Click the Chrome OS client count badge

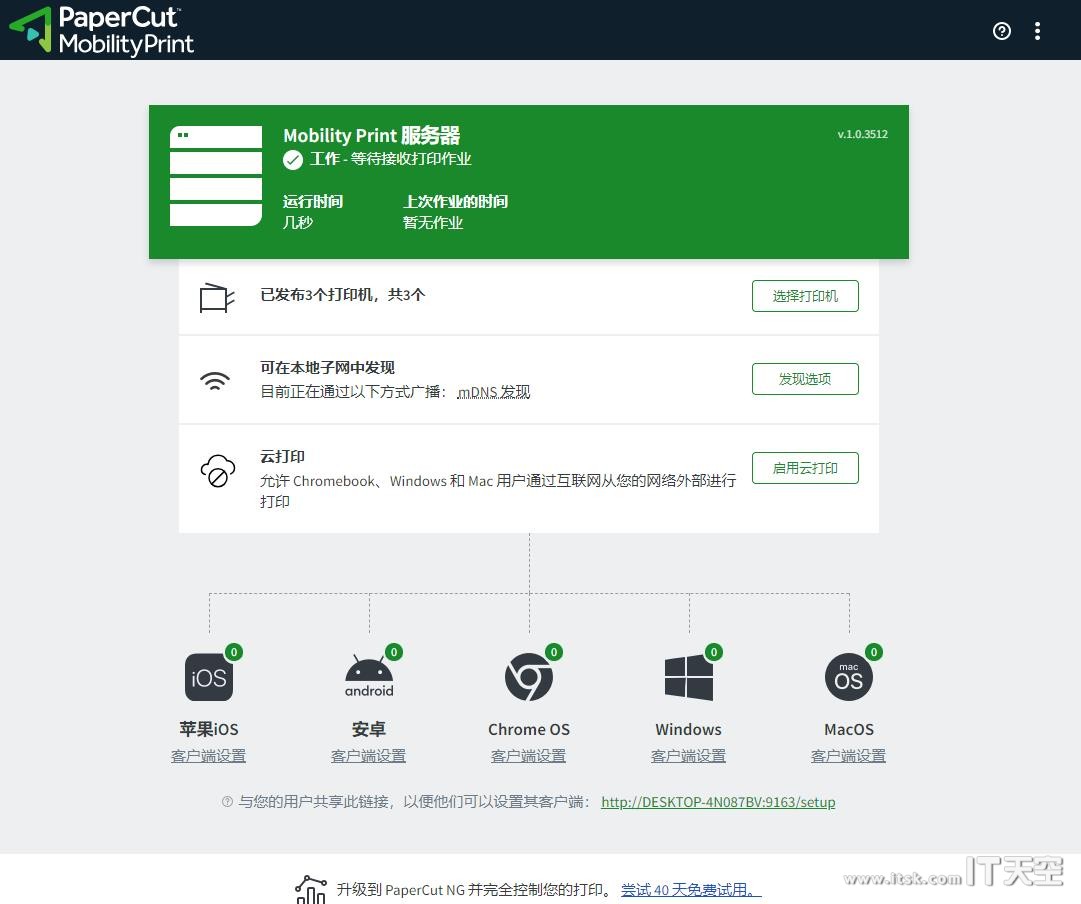point(554,652)
